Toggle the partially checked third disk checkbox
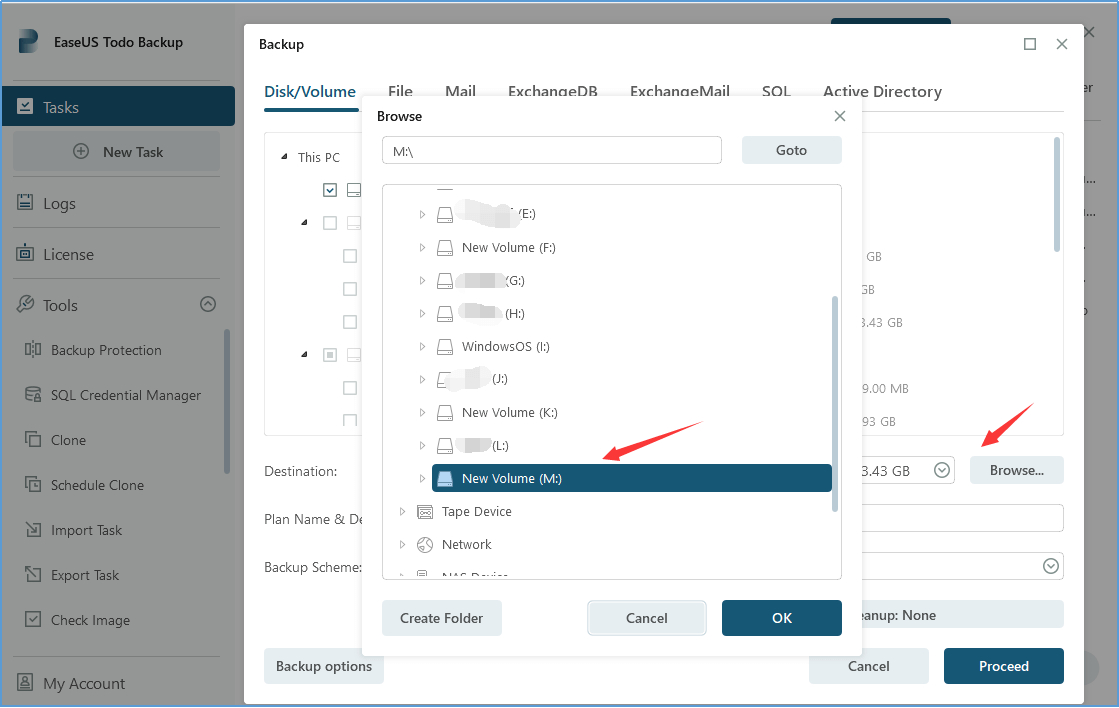Screen dimensions: 1119x708 coord(330,355)
